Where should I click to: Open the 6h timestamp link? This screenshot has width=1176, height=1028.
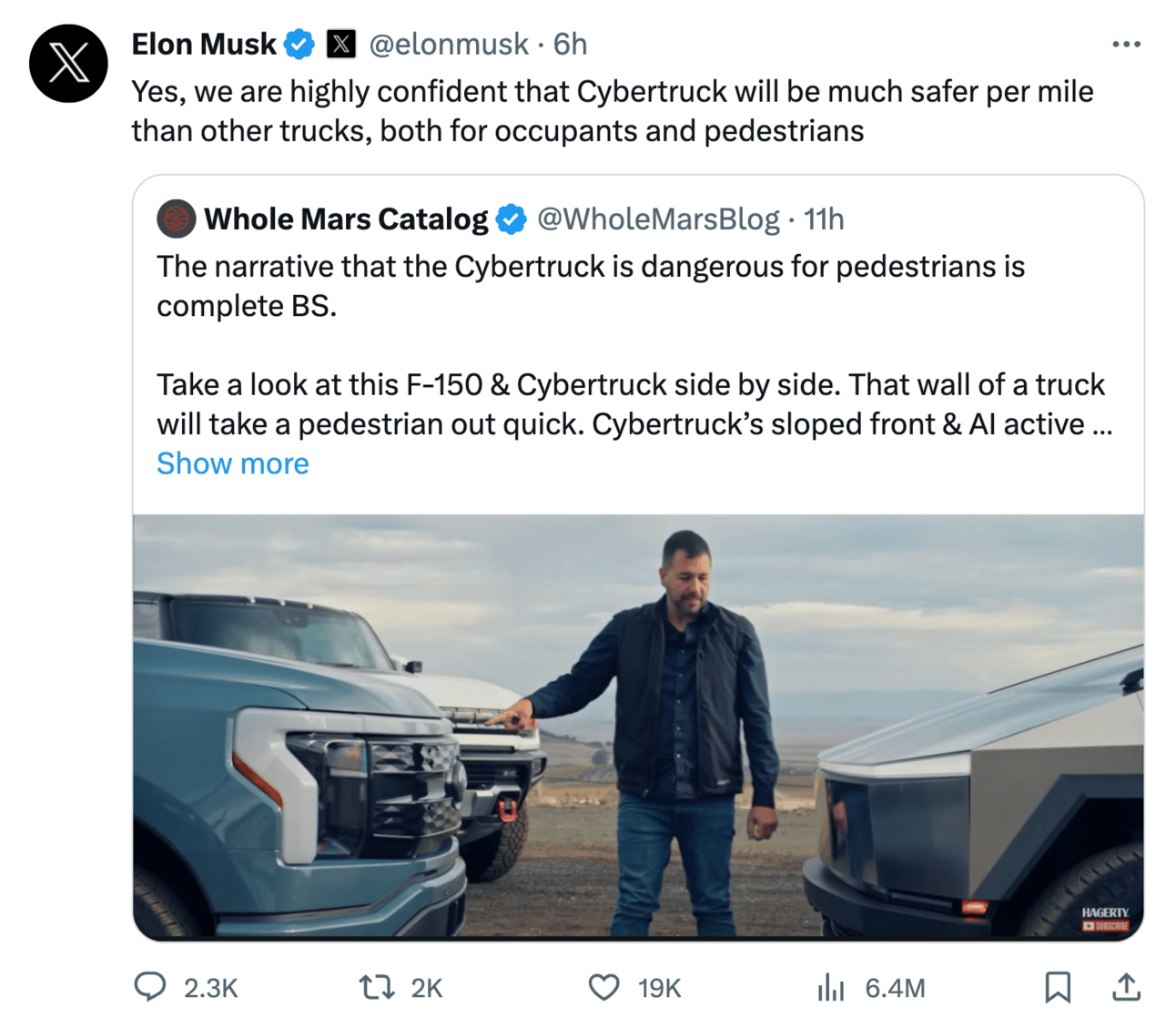tap(571, 44)
